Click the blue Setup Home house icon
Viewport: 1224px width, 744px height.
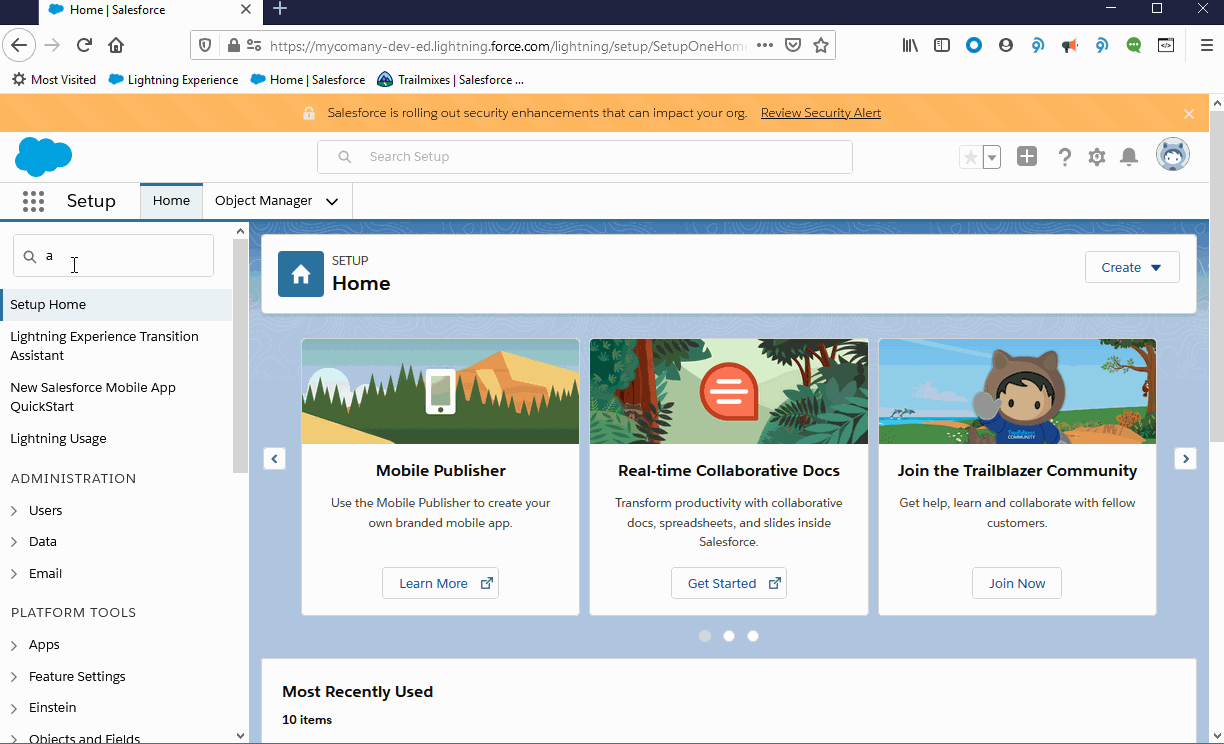pos(301,274)
